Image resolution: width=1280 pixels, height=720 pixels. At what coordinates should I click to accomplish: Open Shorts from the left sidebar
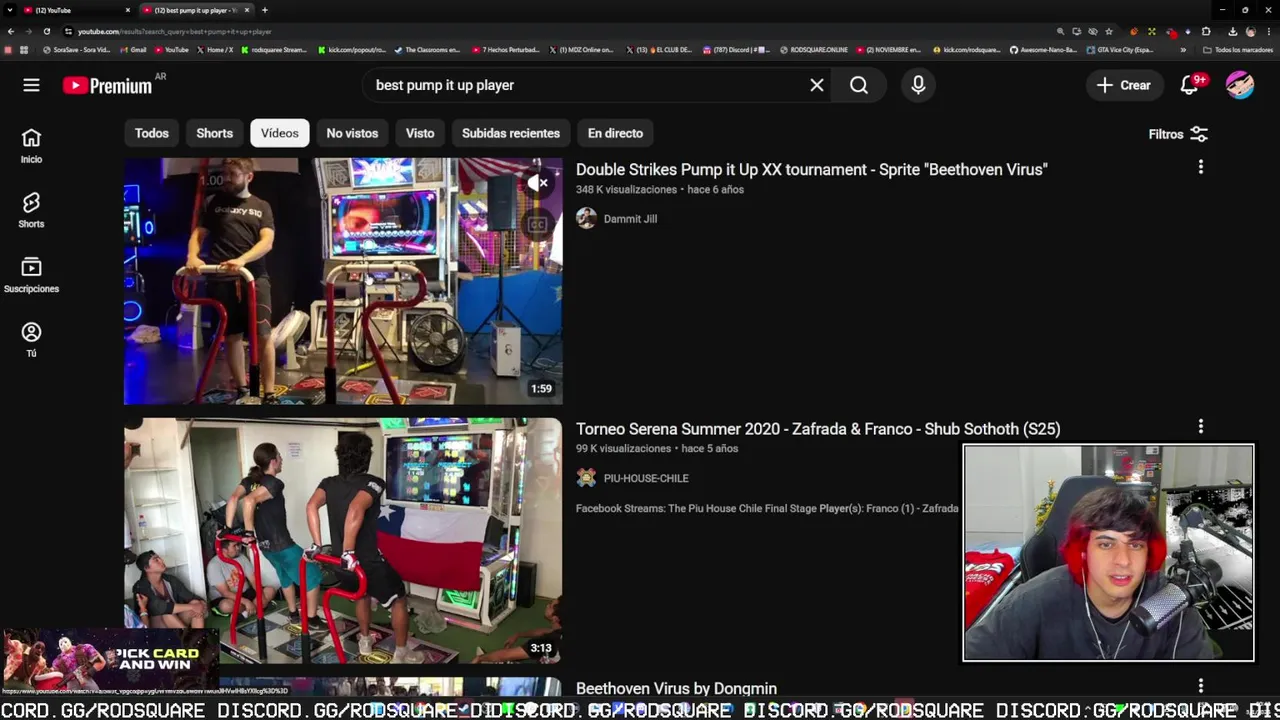(x=31, y=210)
